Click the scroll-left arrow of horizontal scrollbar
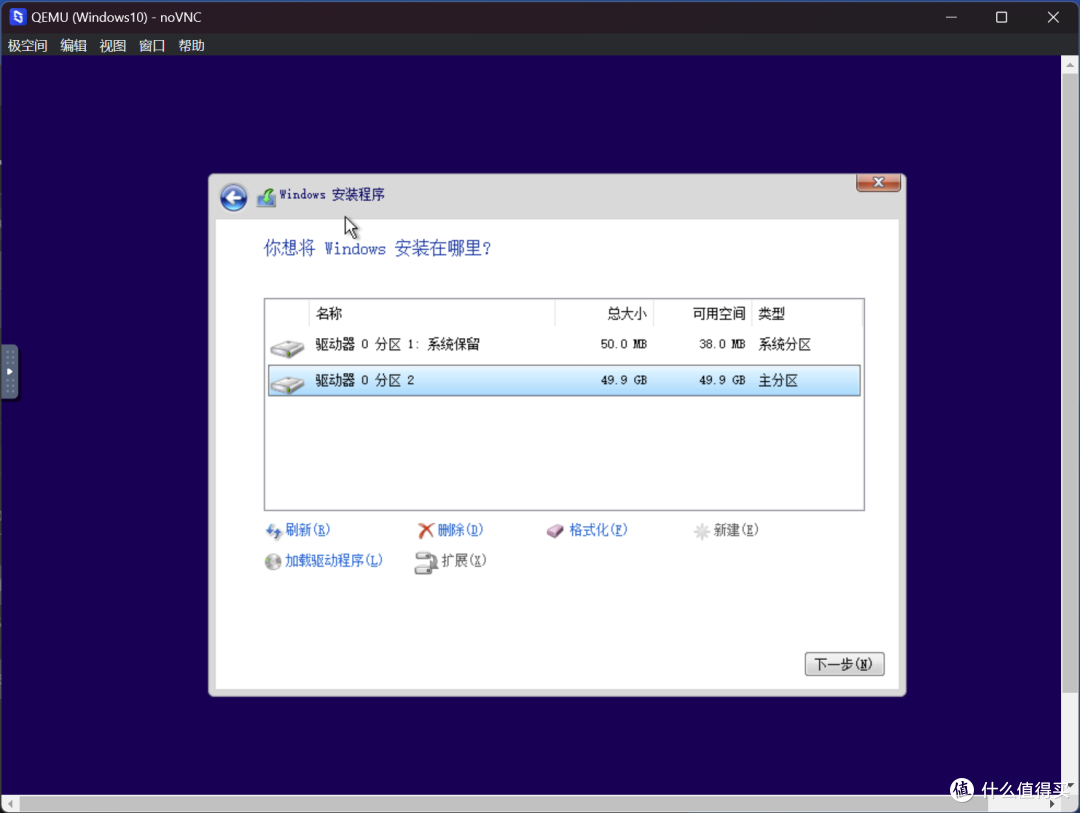 pos(10,804)
